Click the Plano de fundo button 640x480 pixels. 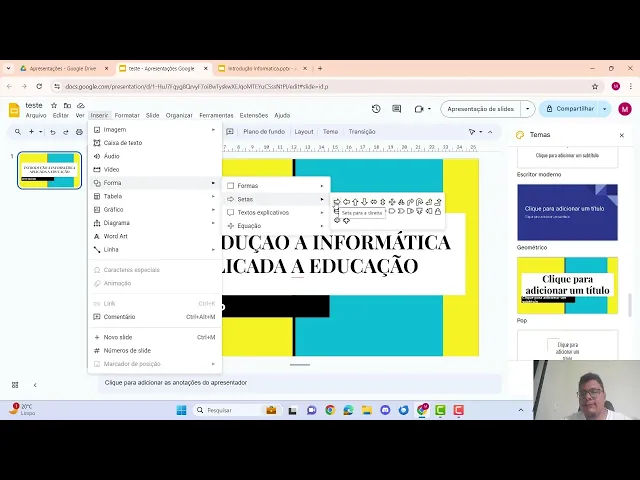[x=264, y=132]
